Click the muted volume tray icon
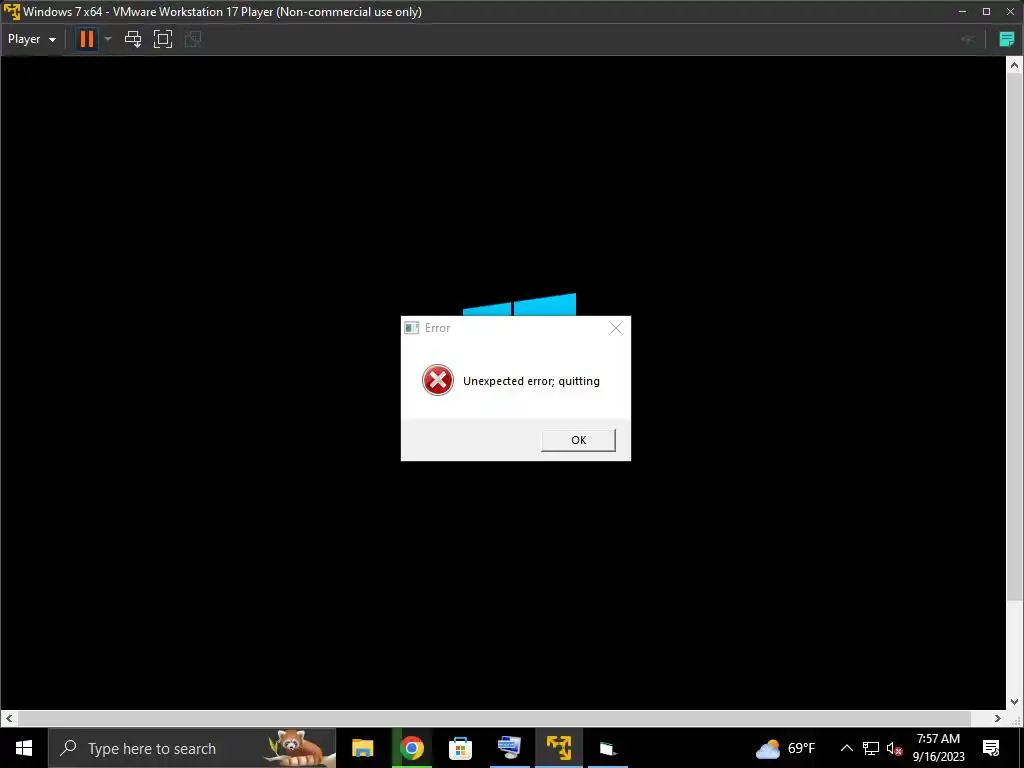Image resolution: width=1024 pixels, height=768 pixels. click(x=895, y=748)
